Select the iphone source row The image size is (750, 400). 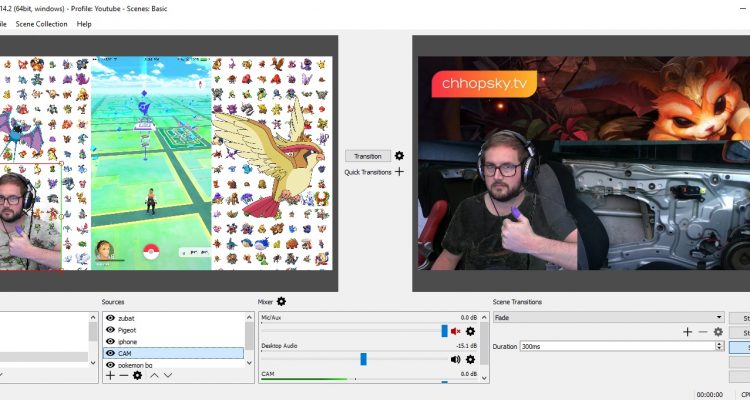click(174, 342)
